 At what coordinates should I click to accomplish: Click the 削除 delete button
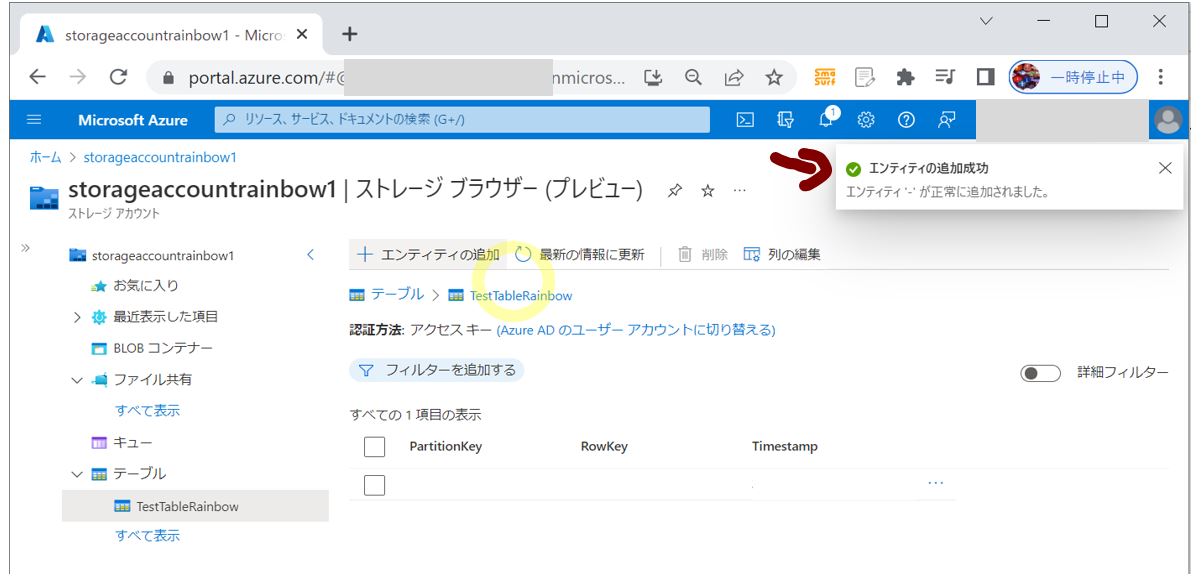[703, 255]
